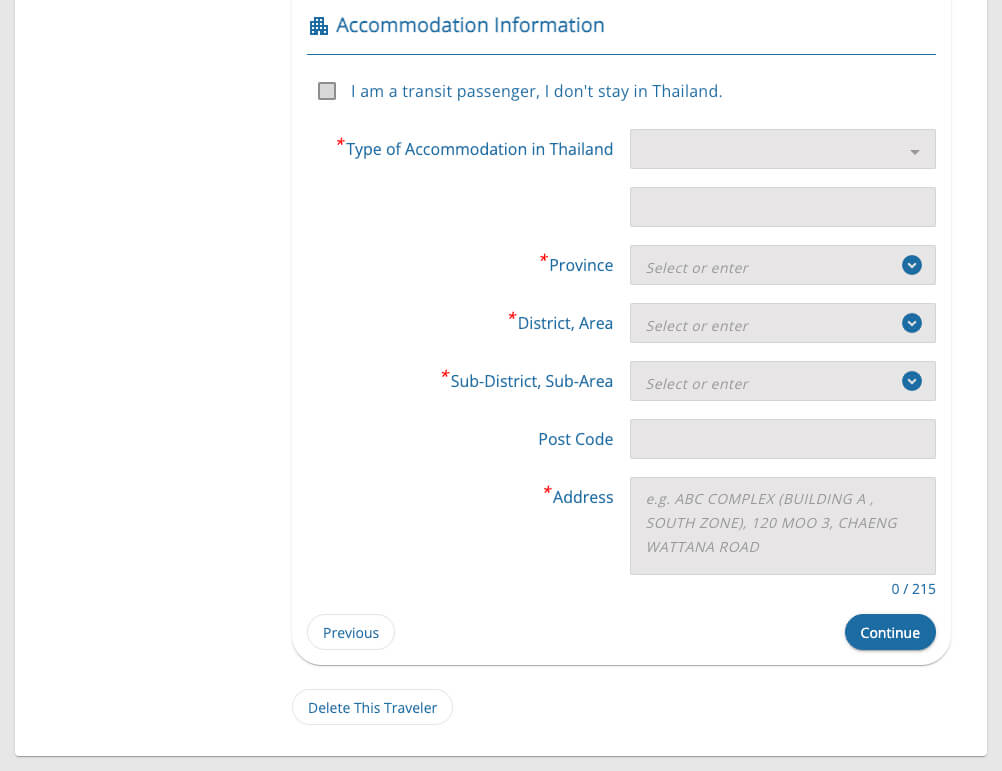Click the District, Area select field
Image resolution: width=1002 pixels, height=771 pixels.
[782, 323]
